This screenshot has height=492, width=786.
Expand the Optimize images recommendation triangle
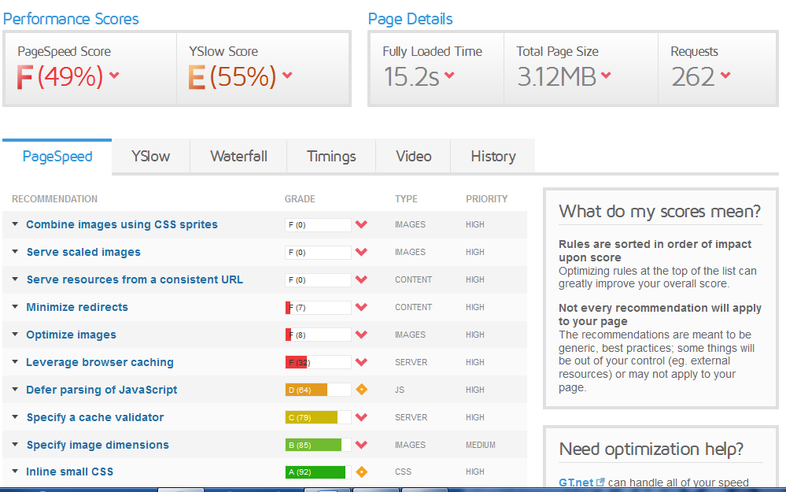point(15,335)
